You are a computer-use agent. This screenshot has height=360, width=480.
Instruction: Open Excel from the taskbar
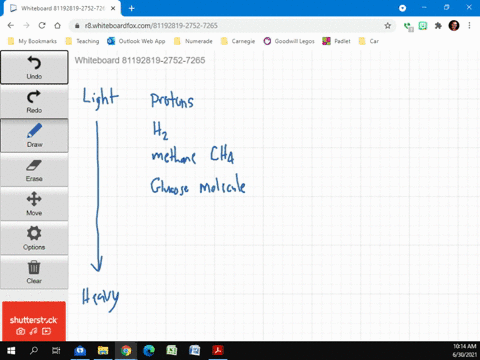click(x=172, y=350)
